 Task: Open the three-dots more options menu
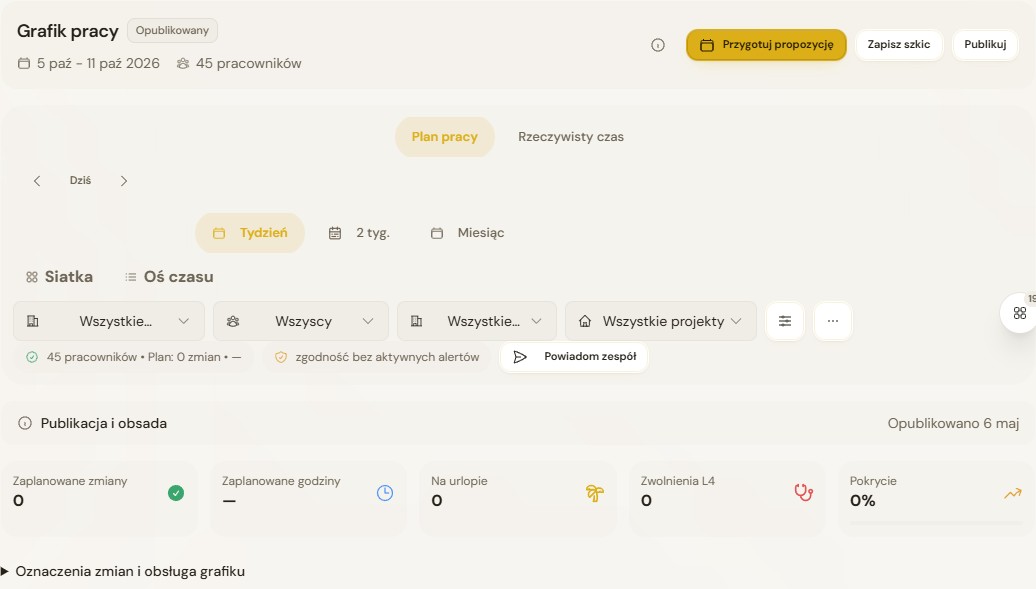tap(832, 321)
